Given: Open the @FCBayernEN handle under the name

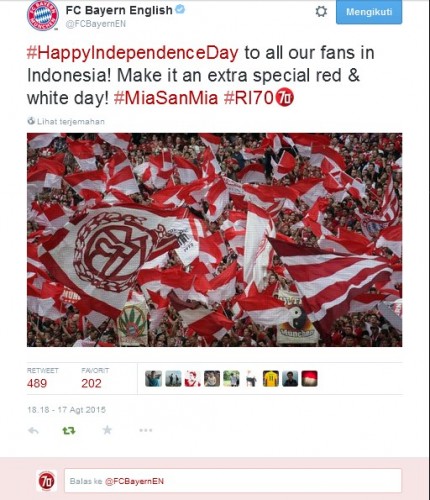Looking at the screenshot, I should click(x=96, y=24).
